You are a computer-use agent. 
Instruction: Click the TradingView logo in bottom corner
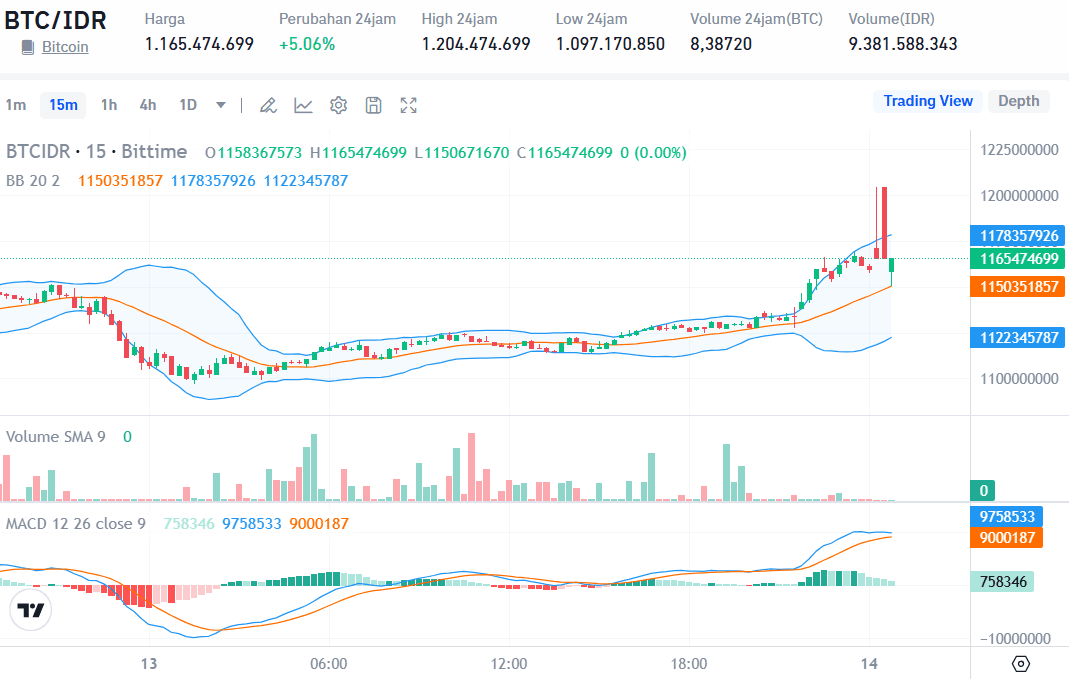(30, 609)
